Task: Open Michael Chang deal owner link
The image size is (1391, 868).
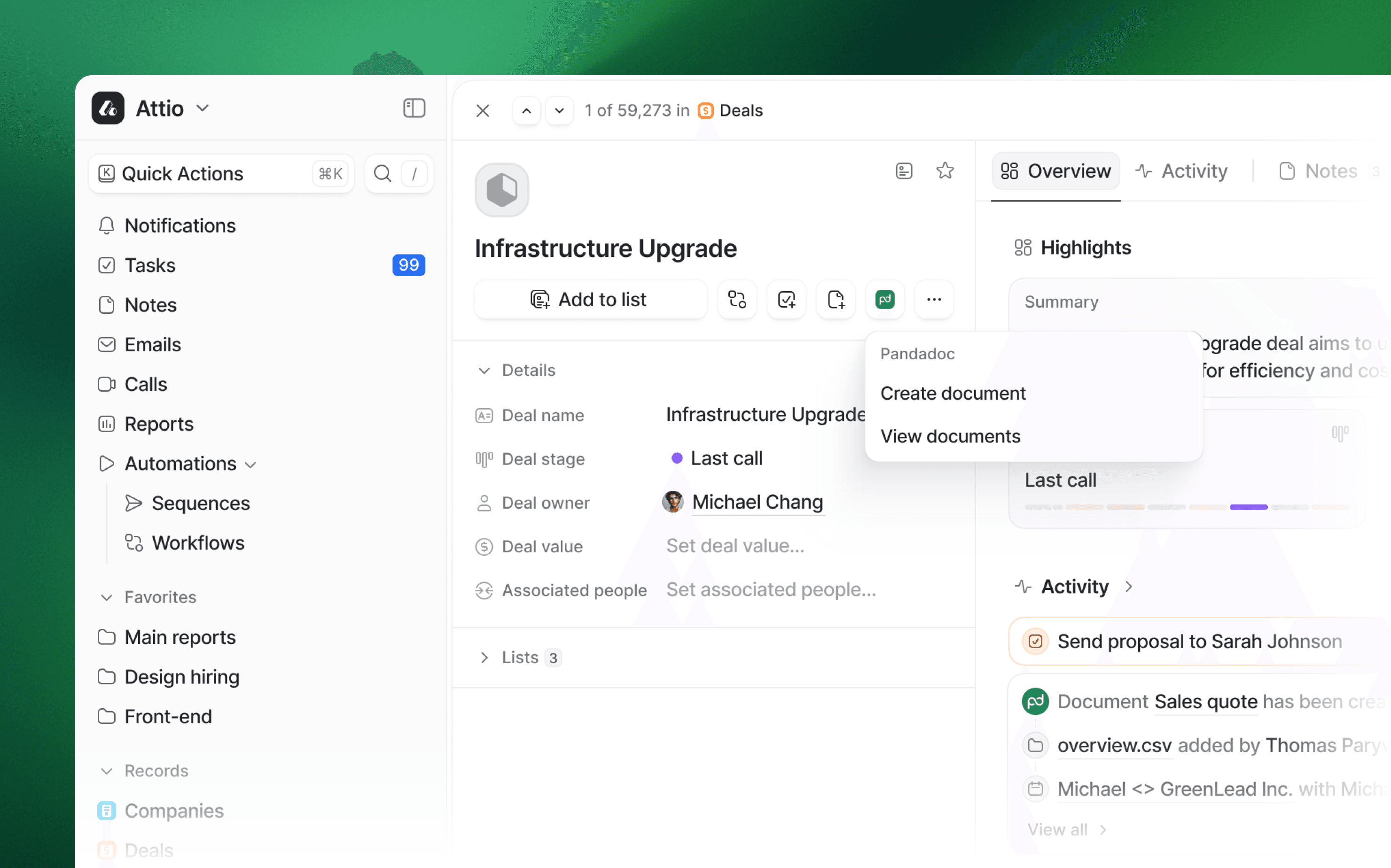Action: click(757, 502)
